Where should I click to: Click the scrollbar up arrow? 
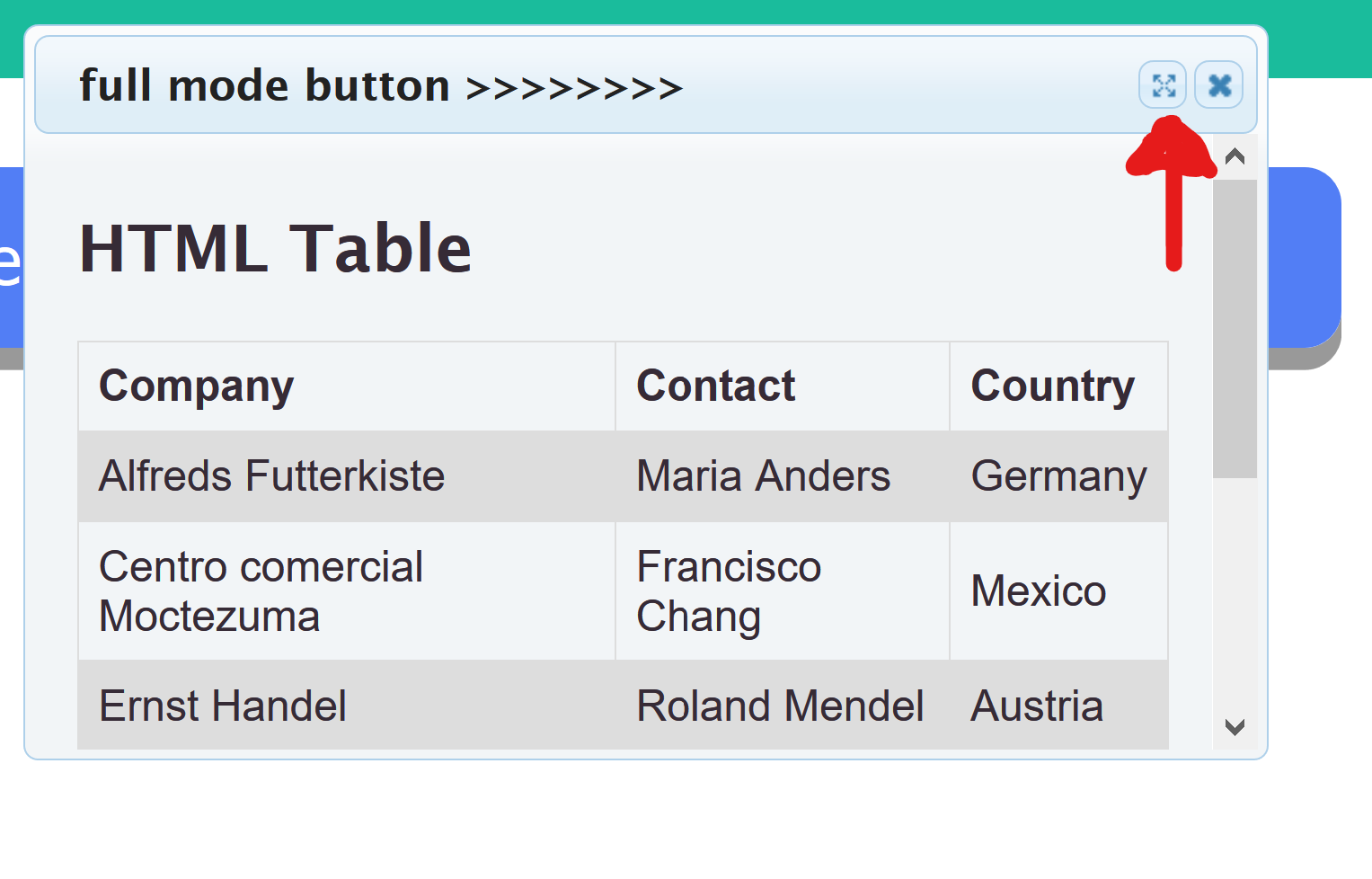1235,157
